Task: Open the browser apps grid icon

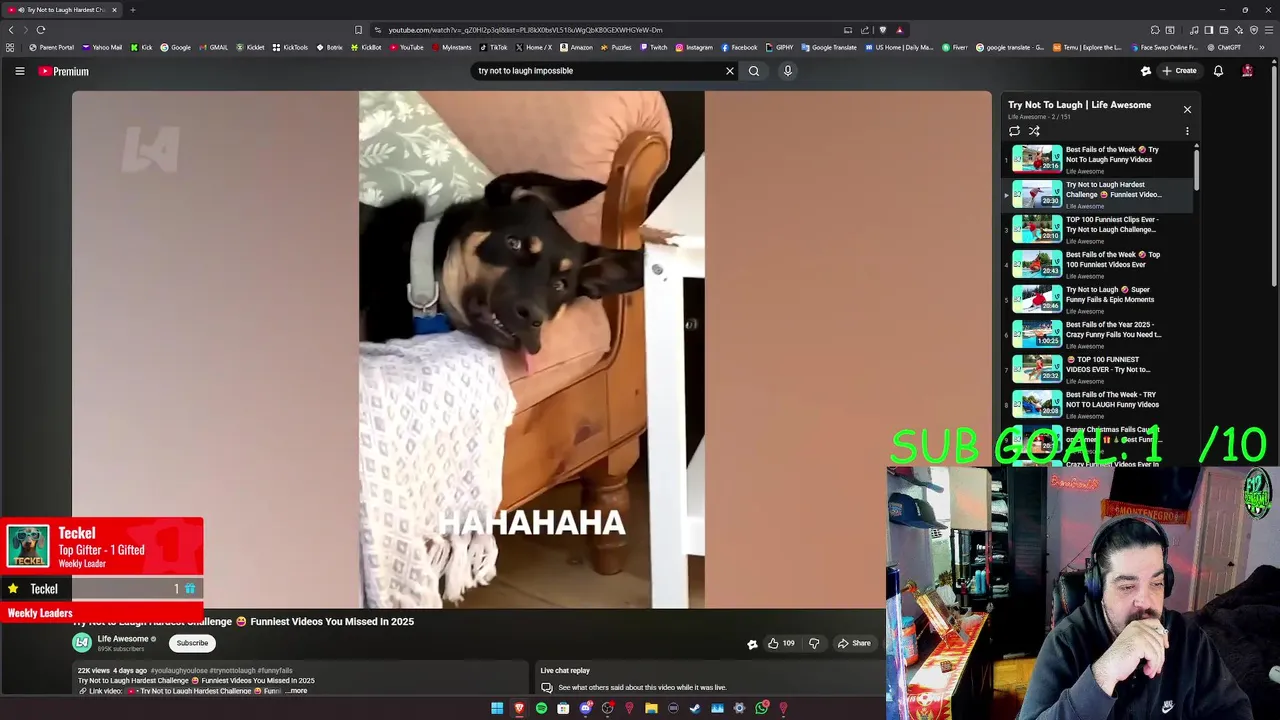Action: [x=10, y=47]
